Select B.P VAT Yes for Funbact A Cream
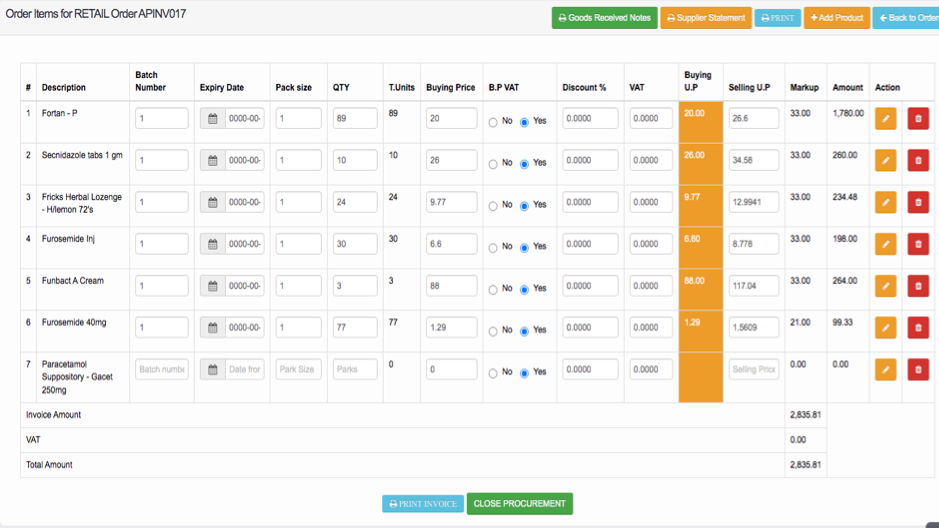 coord(525,290)
